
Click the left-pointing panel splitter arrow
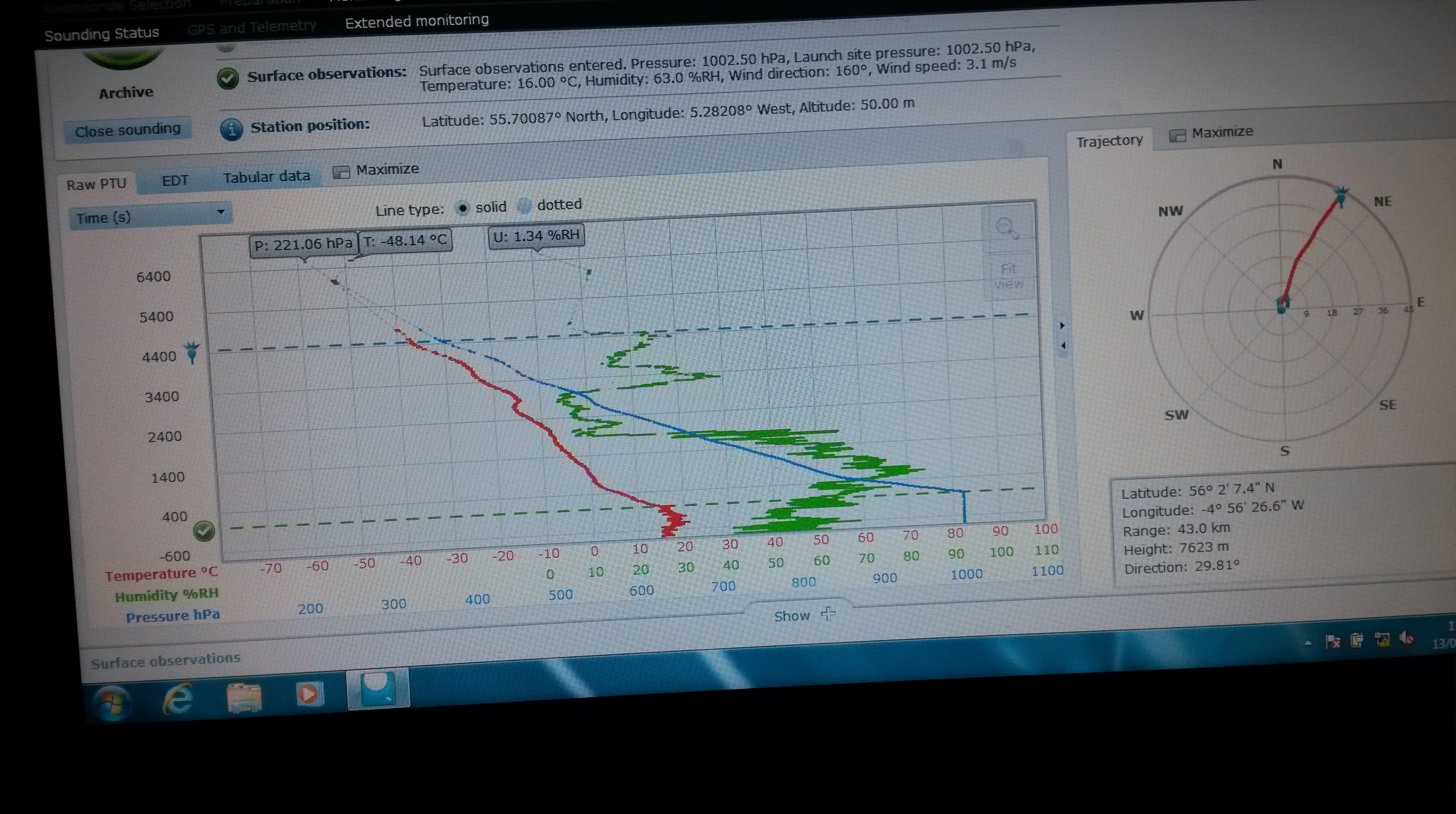point(1063,345)
